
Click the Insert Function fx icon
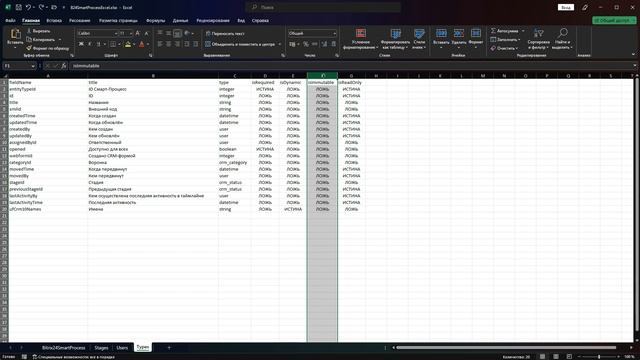[x=64, y=66]
